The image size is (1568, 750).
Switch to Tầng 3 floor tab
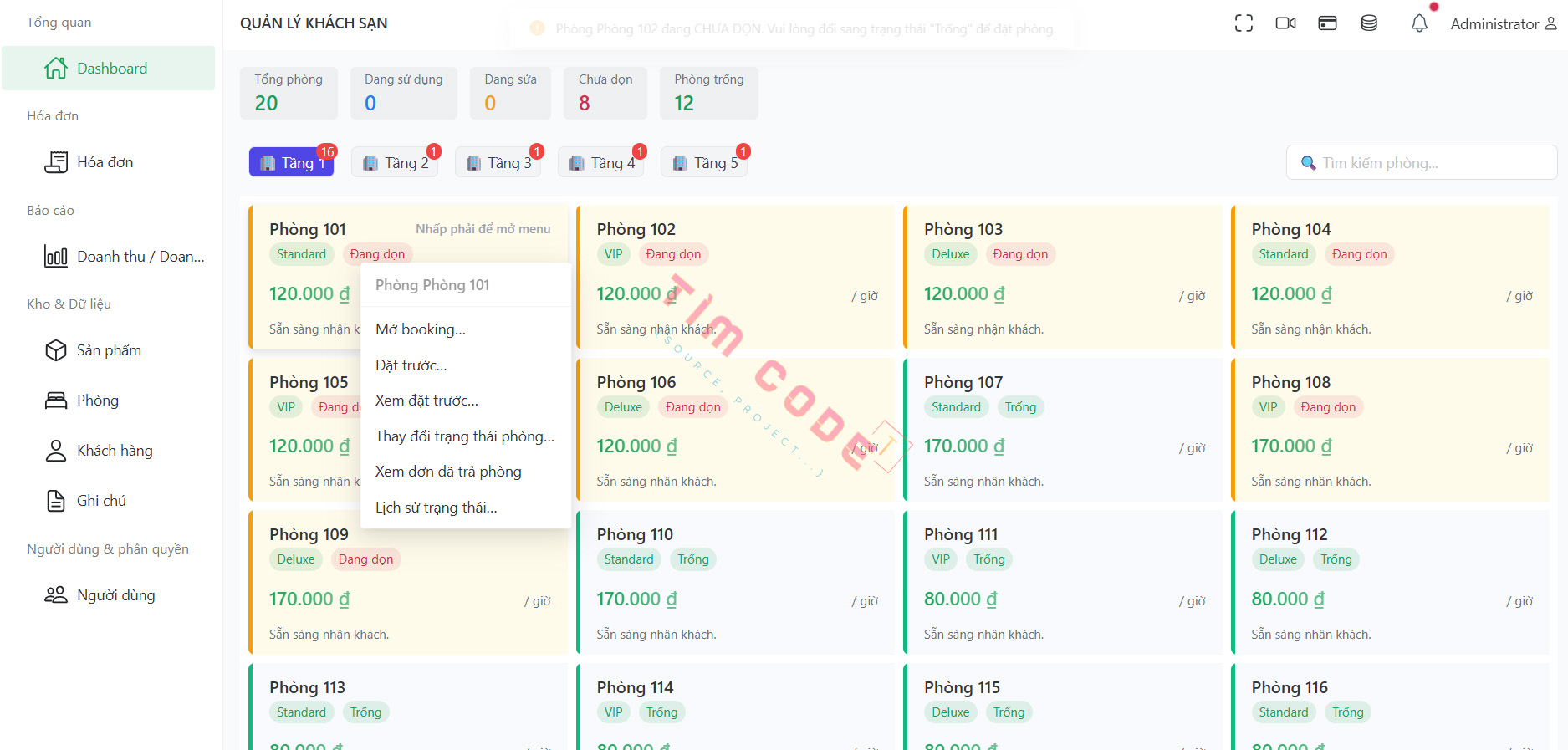pos(498,162)
